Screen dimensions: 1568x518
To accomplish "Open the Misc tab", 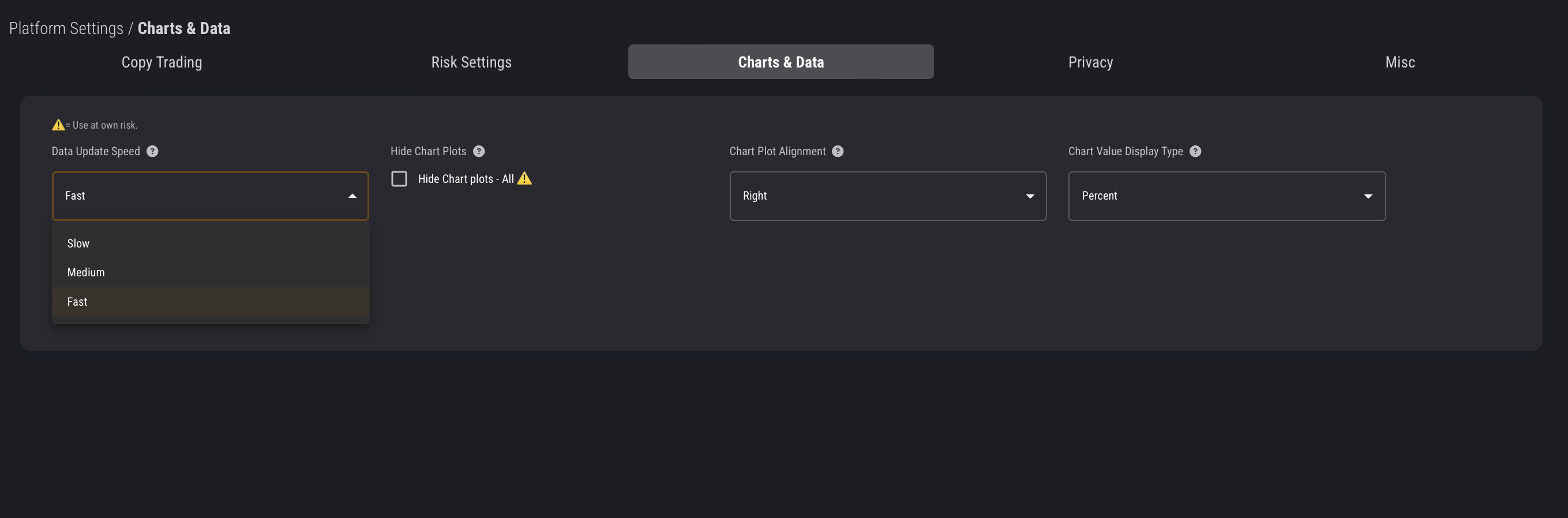I will [x=1400, y=62].
